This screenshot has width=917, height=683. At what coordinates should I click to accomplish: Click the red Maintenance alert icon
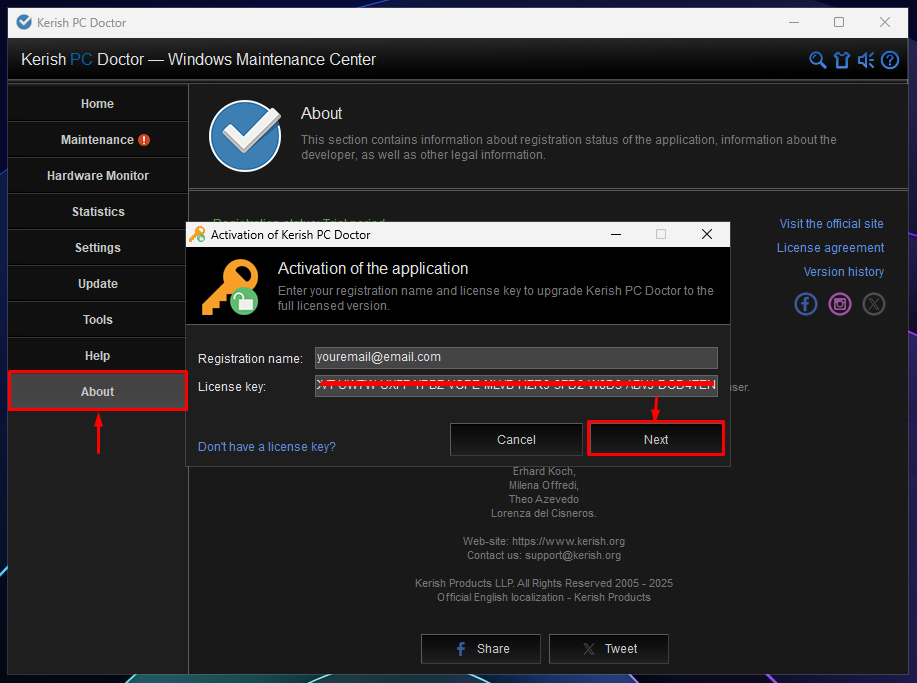(x=144, y=140)
